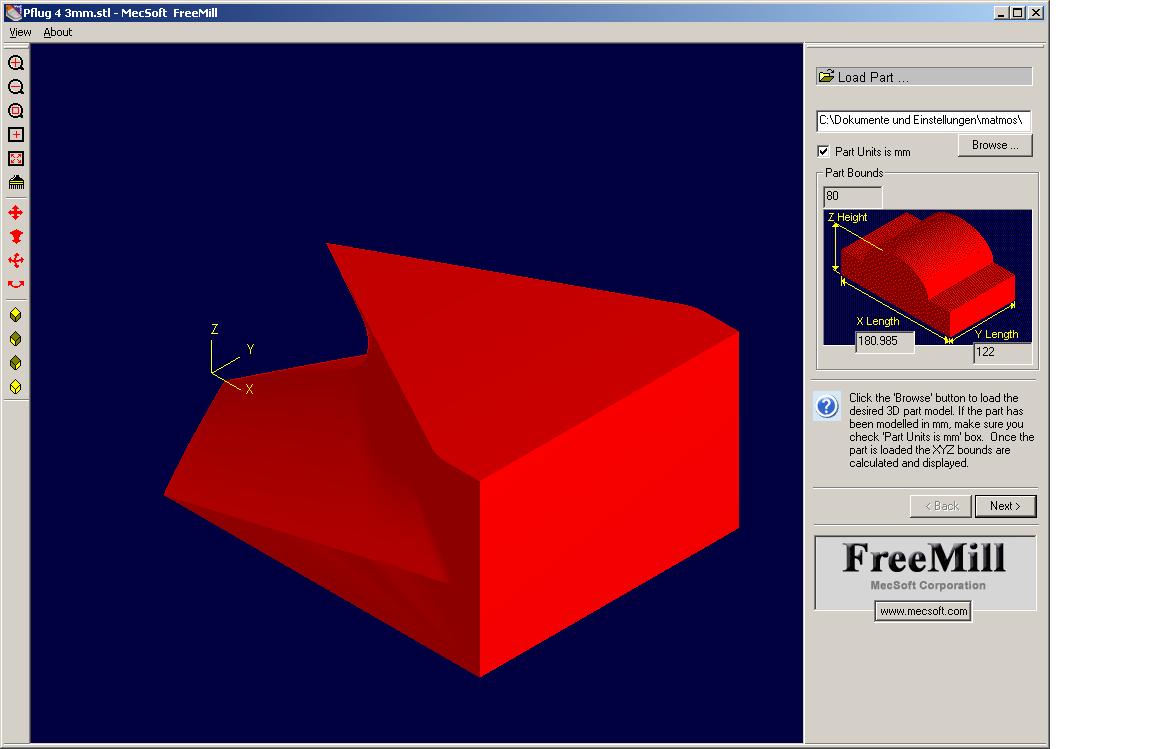The height and width of the screenshot is (749, 1172).
Task: Click the fit-to-view icon with four red arrows
Action: (x=16, y=158)
